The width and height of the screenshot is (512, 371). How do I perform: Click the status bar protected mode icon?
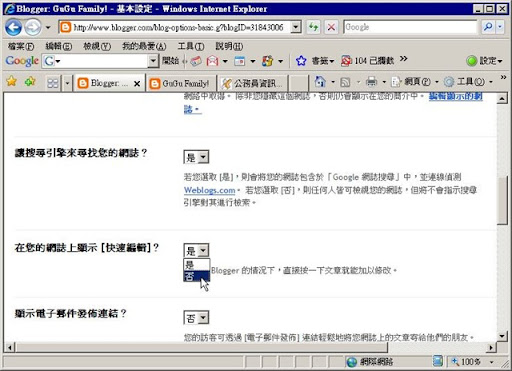click(438, 361)
